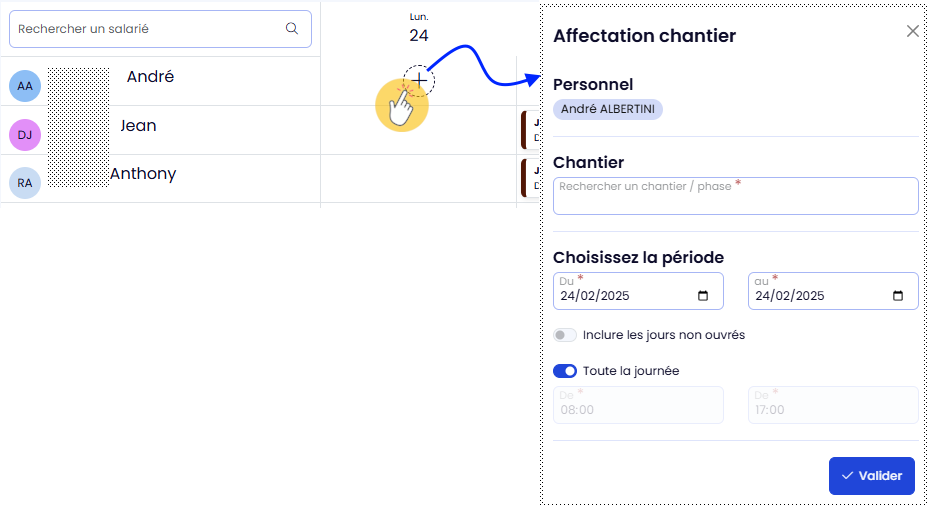Screen dimensions: 929x510
Task: Click the magnifier icon in the employee search
Action: click(x=292, y=29)
